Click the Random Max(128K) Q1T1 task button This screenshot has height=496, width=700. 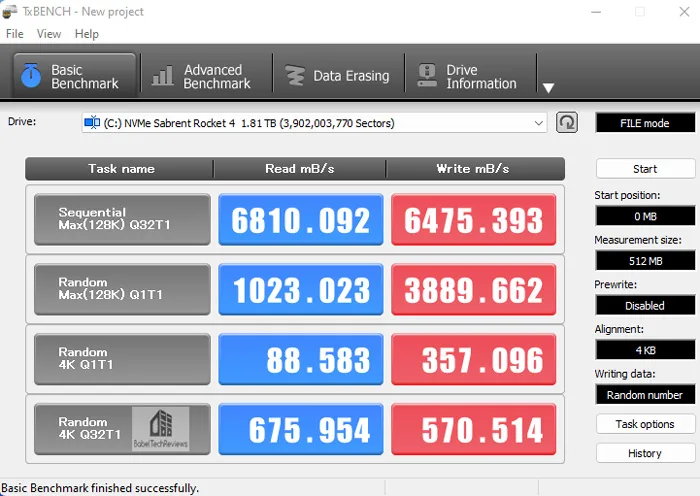(122, 289)
